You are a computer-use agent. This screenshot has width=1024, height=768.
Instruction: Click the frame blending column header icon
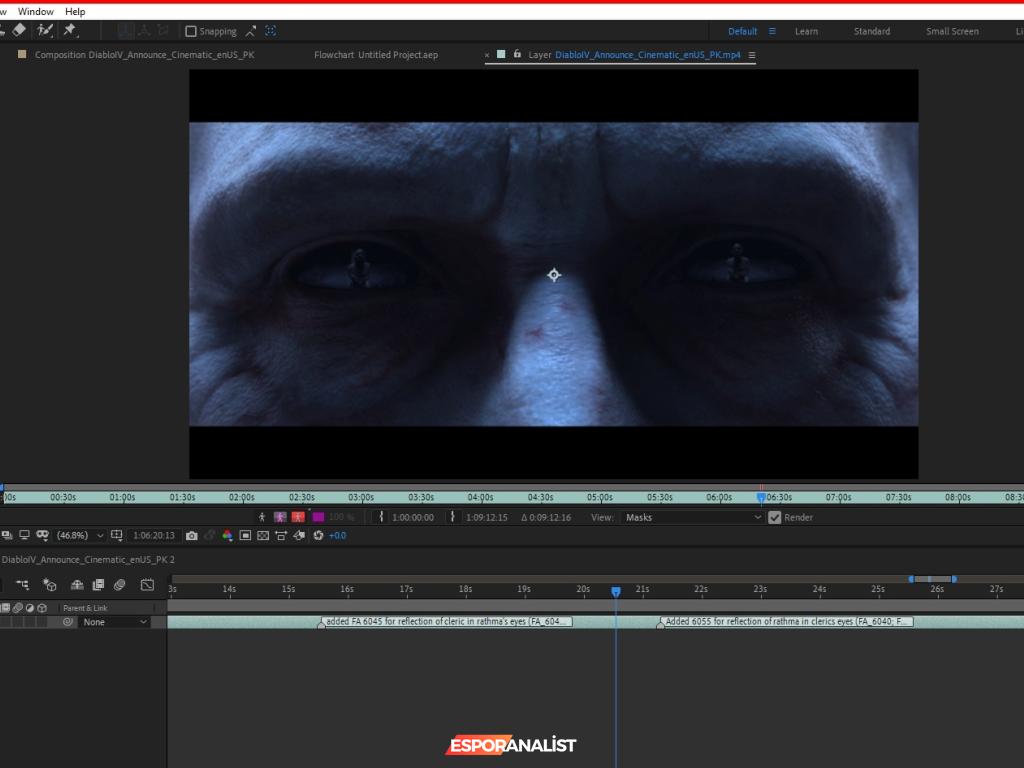(x=5, y=607)
